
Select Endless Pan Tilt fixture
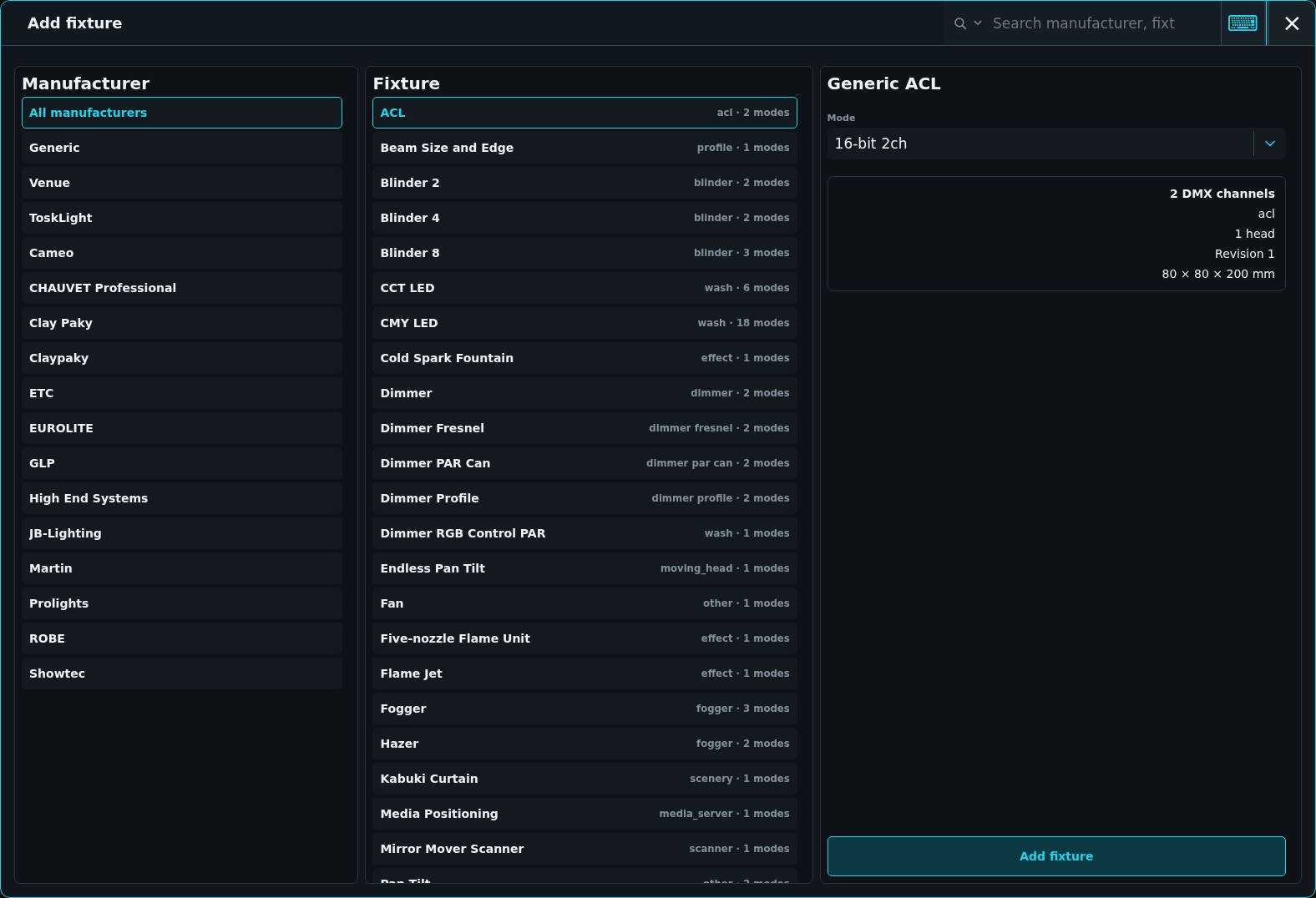585,568
